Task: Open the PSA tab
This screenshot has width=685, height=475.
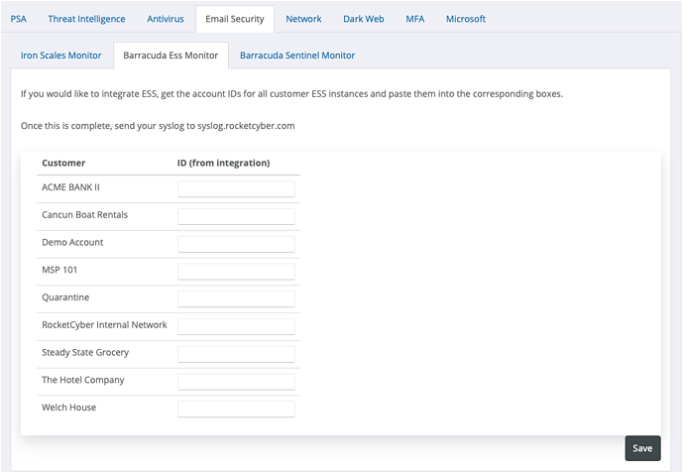Action: tap(18, 19)
